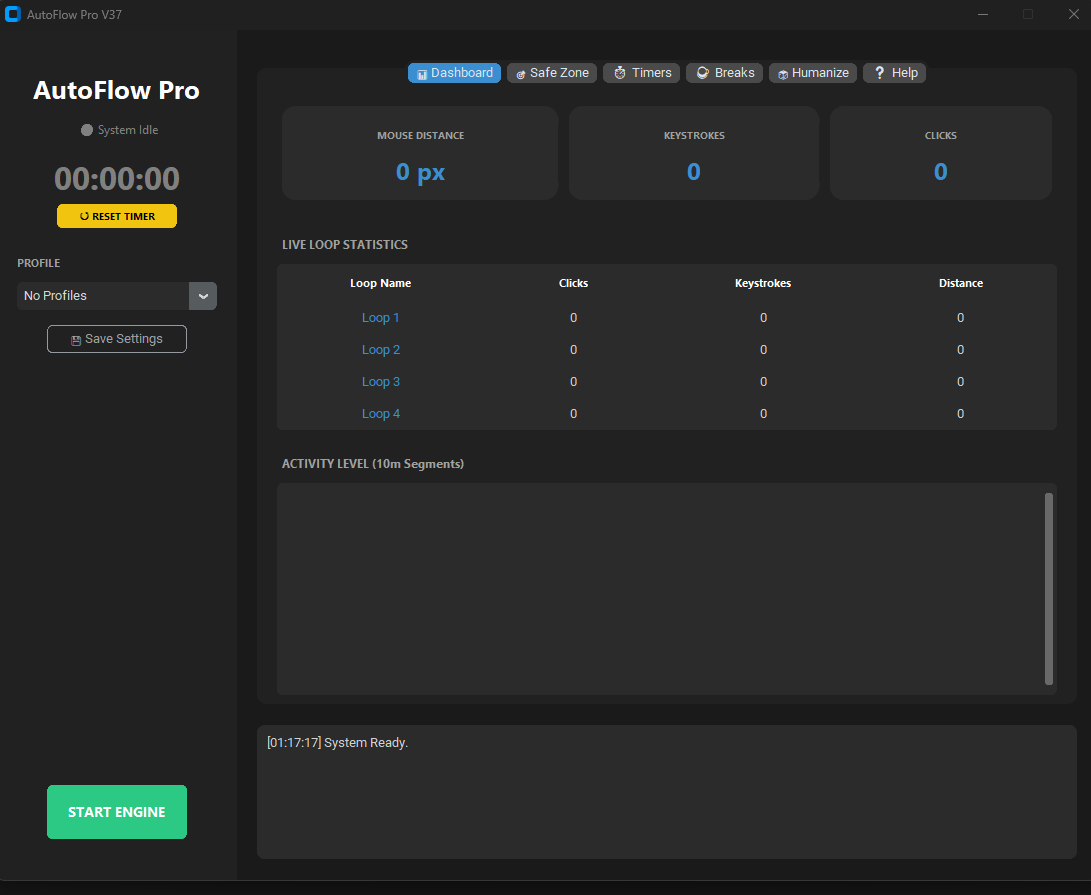Click the AutoFlow Pro logo in the titlebar

13,14
